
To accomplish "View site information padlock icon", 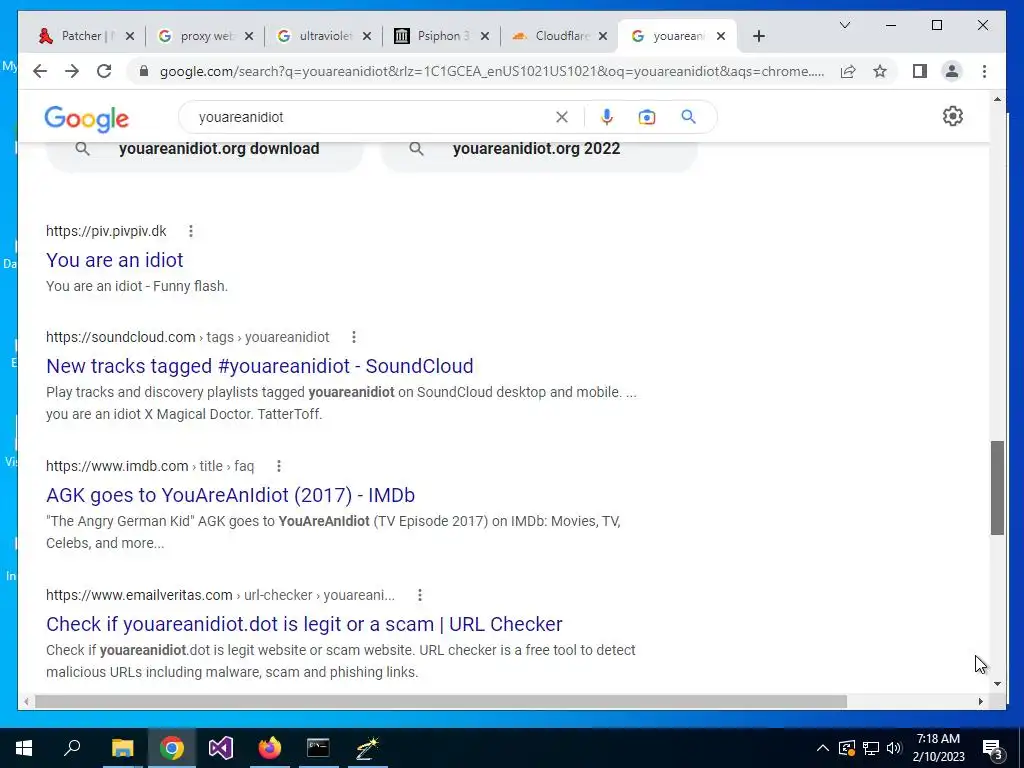I will tap(144, 71).
